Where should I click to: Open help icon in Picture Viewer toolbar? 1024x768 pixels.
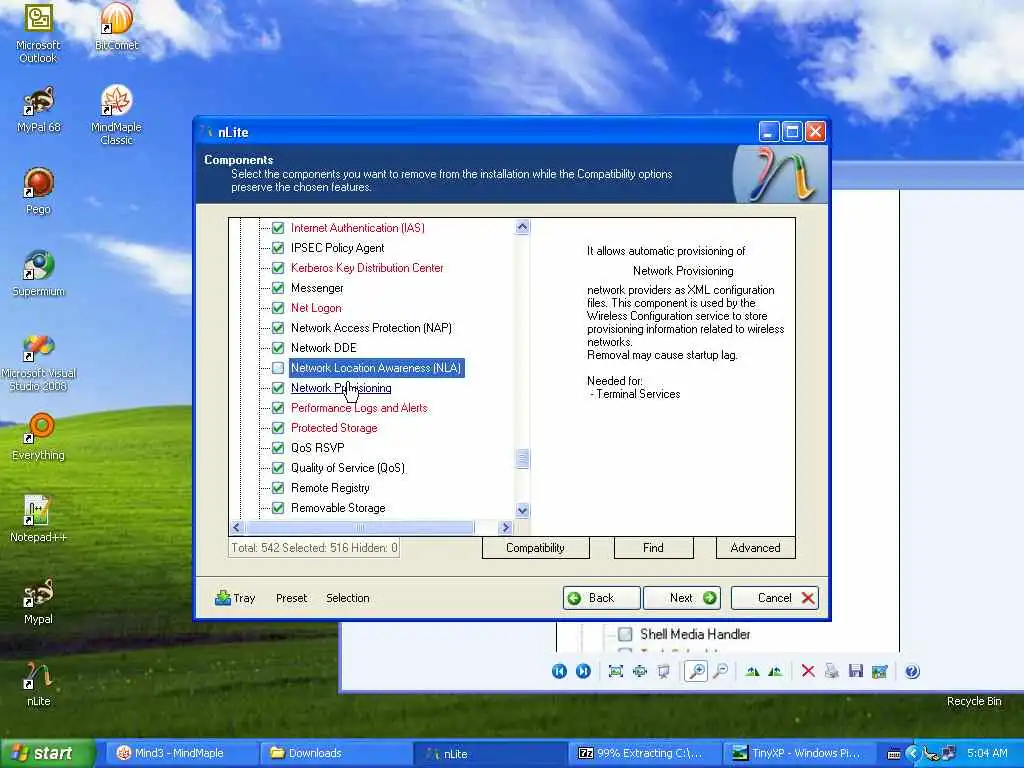(x=912, y=671)
